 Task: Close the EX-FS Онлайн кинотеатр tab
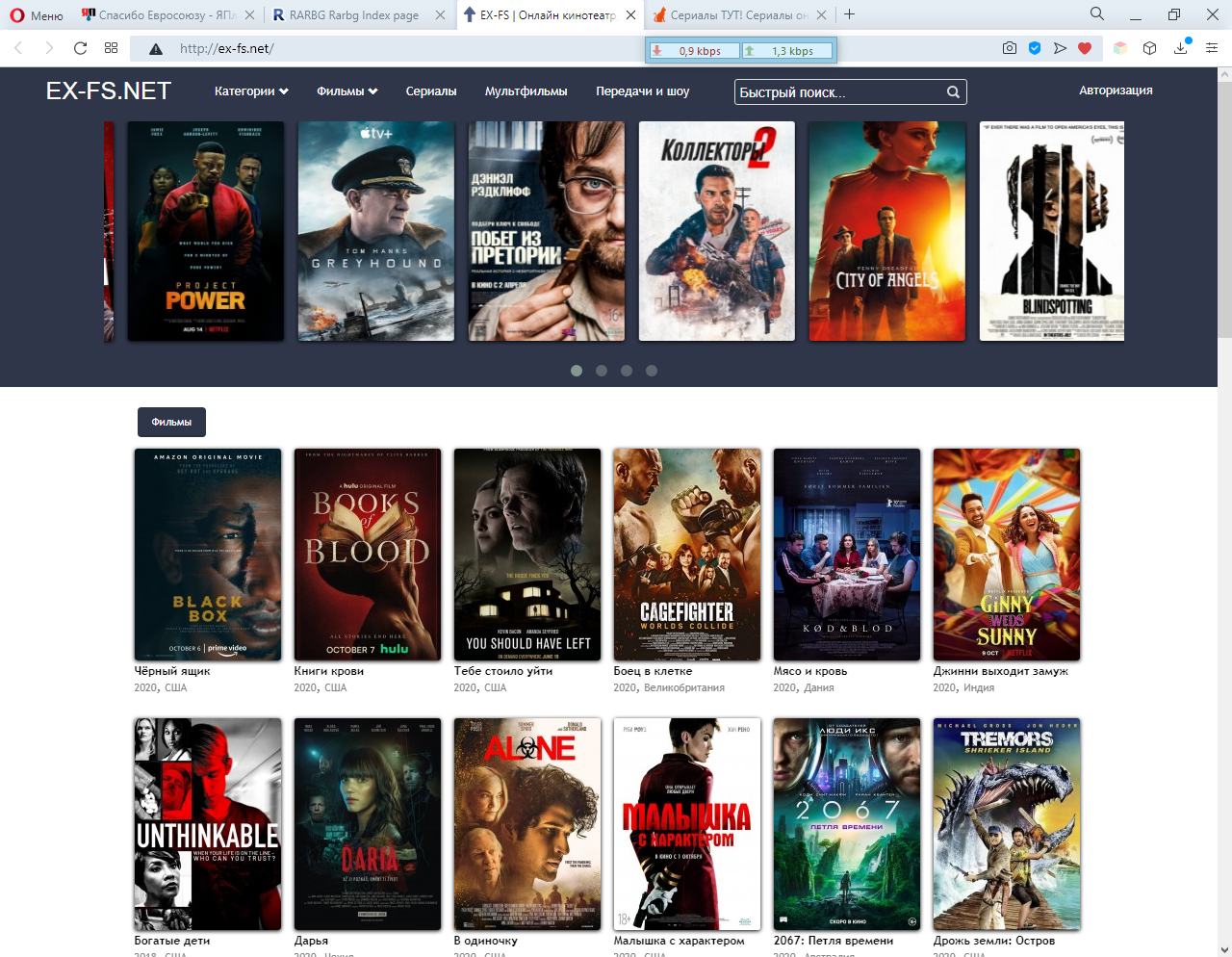coord(630,15)
